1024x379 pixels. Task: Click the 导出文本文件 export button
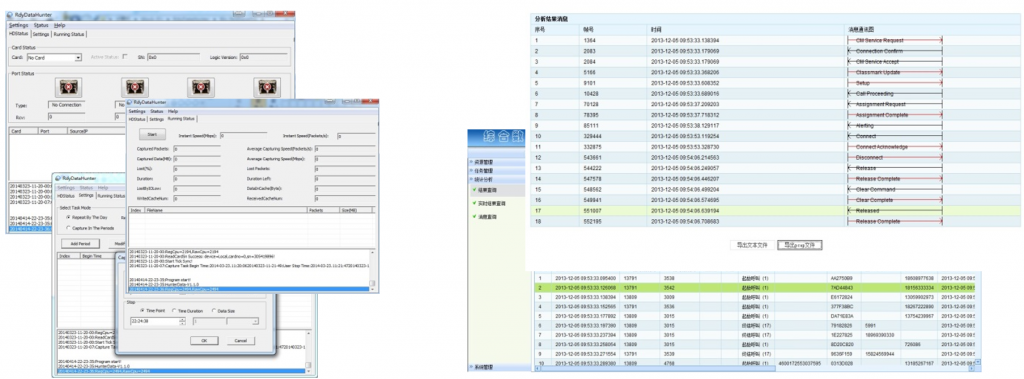pos(753,245)
